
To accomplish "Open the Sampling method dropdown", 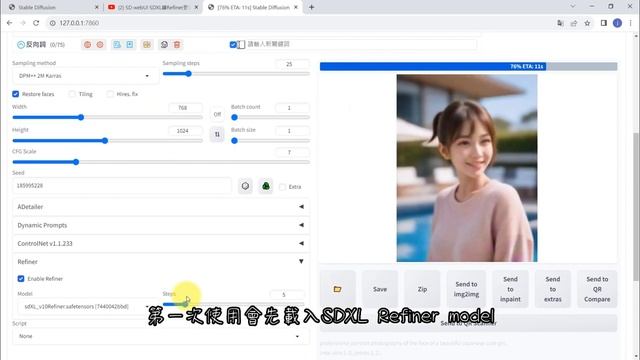I will point(84,76).
